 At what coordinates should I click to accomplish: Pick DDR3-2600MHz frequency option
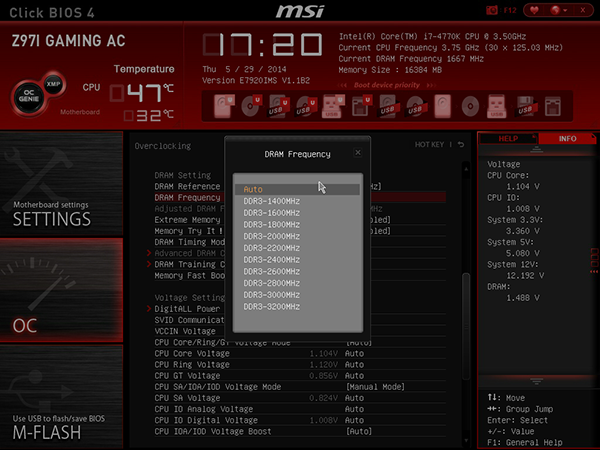(297, 271)
